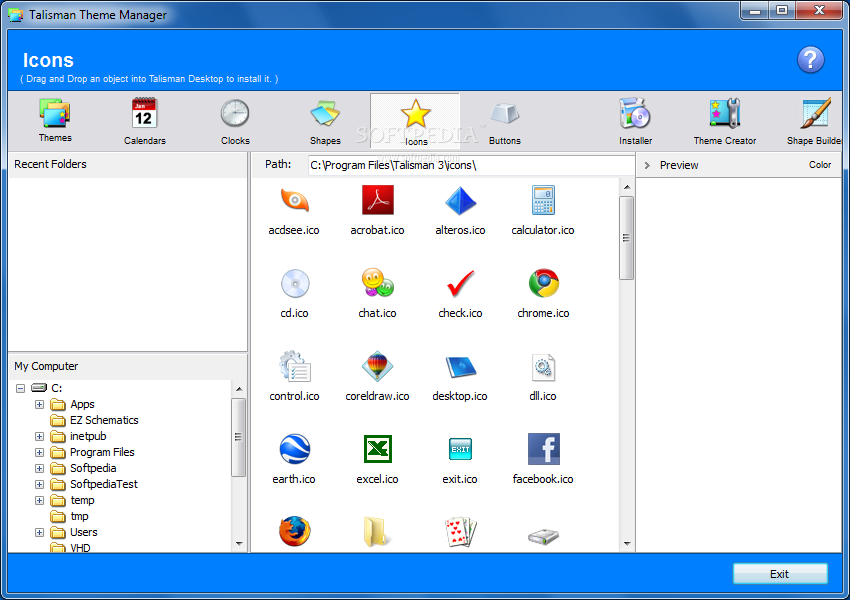Launch the Shape Builder tool

[x=815, y=122]
